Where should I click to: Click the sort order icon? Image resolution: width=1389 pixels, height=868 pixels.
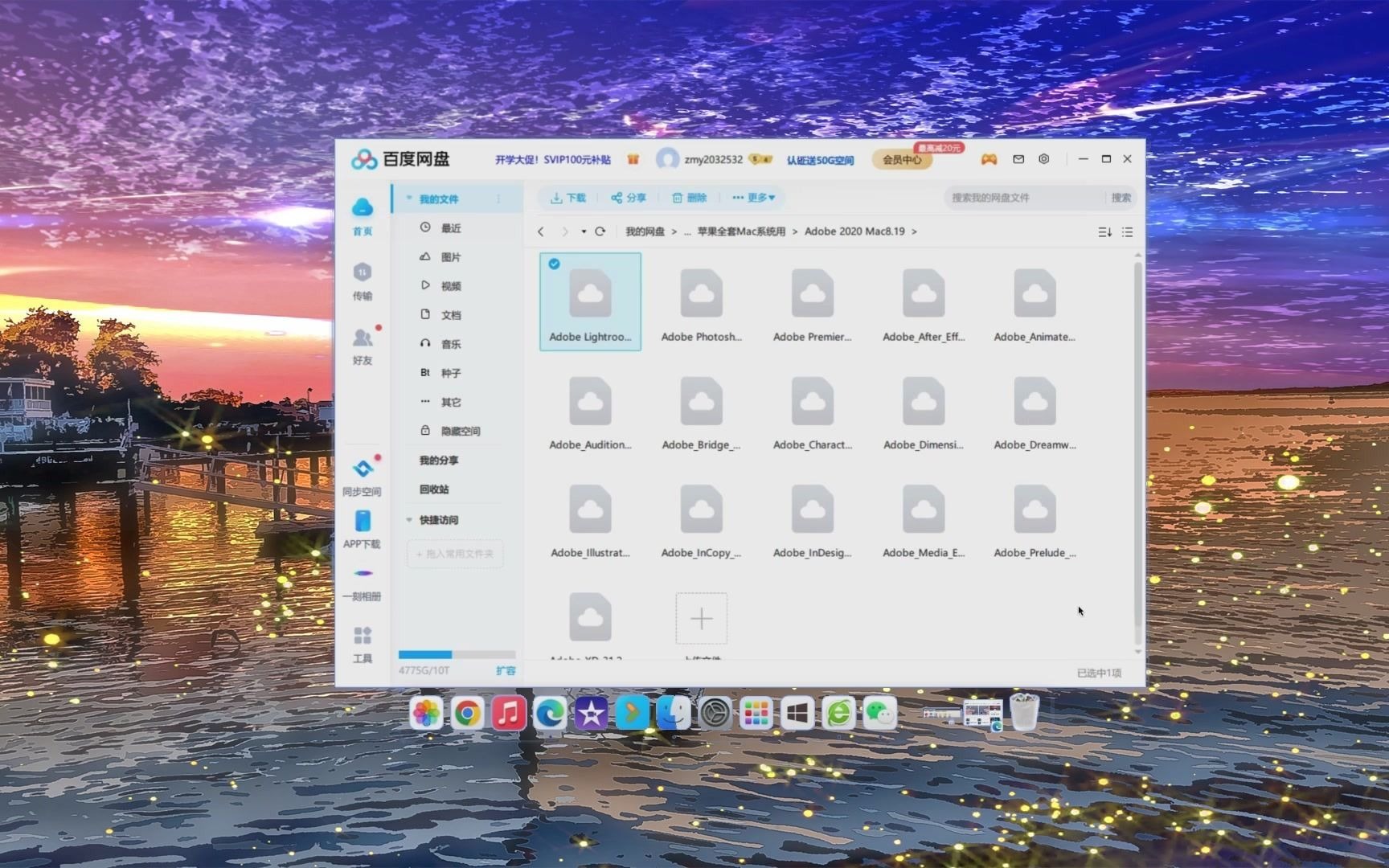coord(1105,231)
